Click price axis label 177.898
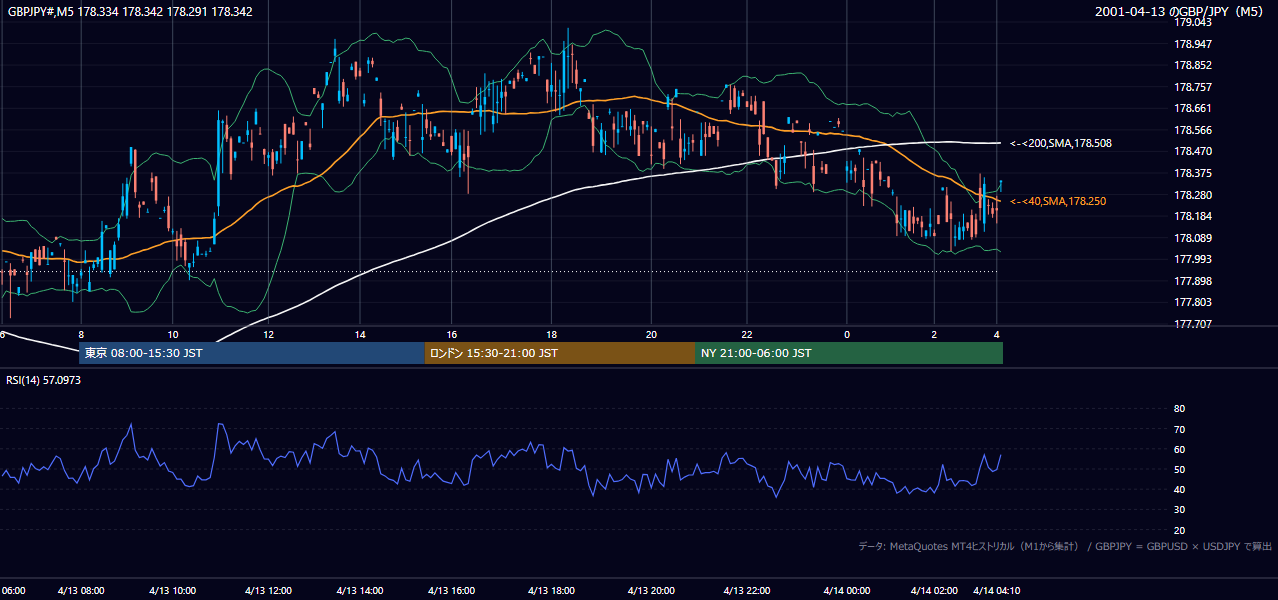 [1193, 281]
